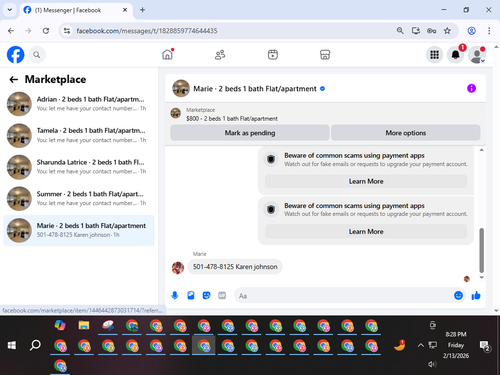Show hidden system tray icons
Image resolution: width=500 pixels, height=375 pixels.
(x=421, y=345)
